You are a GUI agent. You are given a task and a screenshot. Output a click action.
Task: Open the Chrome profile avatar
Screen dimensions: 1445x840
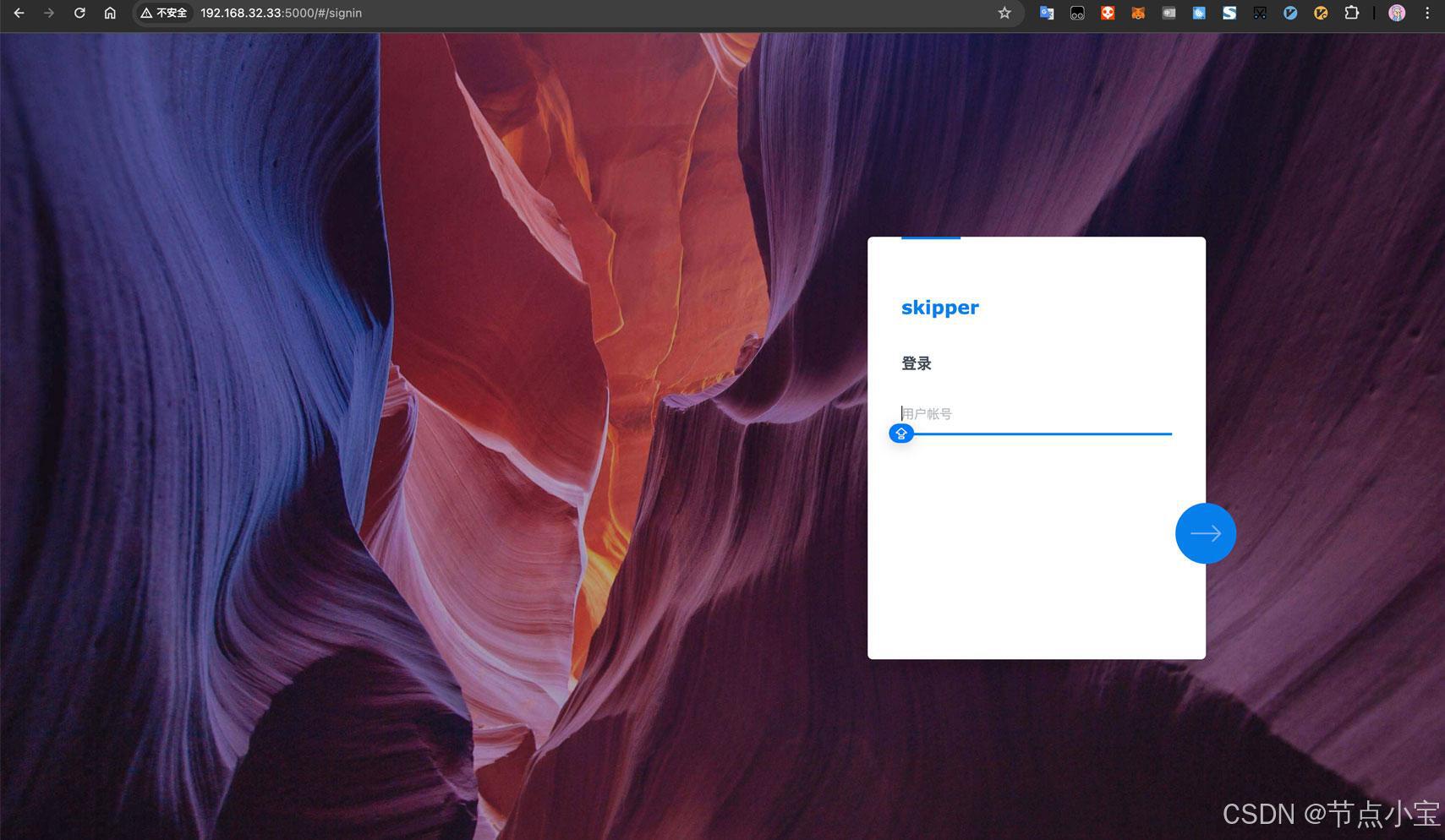[x=1397, y=13]
